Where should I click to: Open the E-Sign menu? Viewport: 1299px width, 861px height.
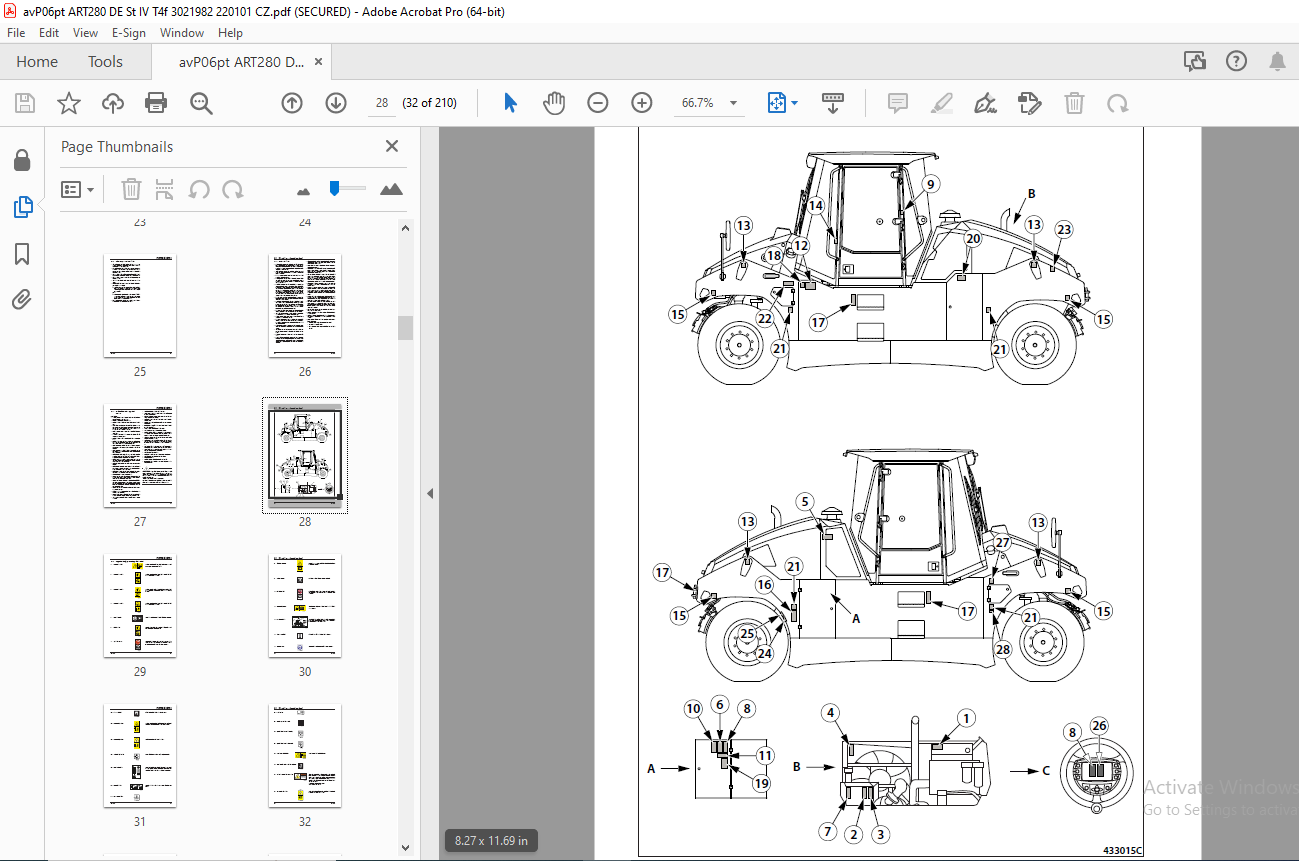(129, 33)
